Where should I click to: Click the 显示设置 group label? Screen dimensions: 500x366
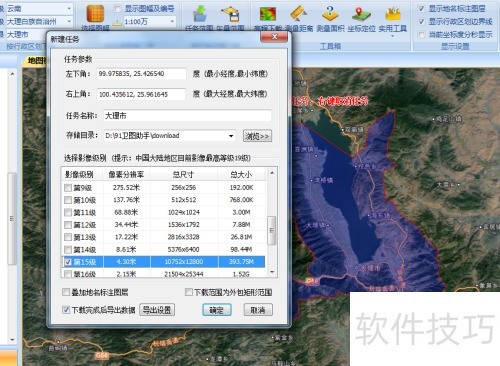(x=455, y=46)
